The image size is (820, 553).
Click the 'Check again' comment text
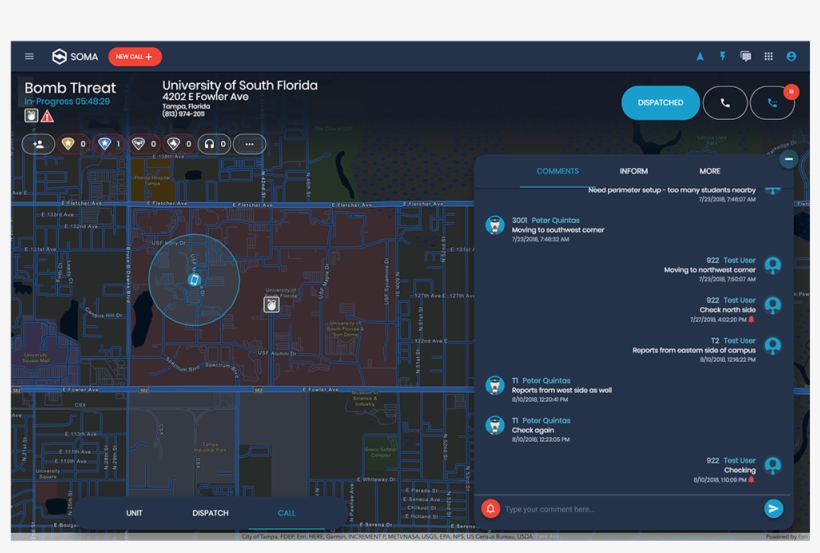533,430
